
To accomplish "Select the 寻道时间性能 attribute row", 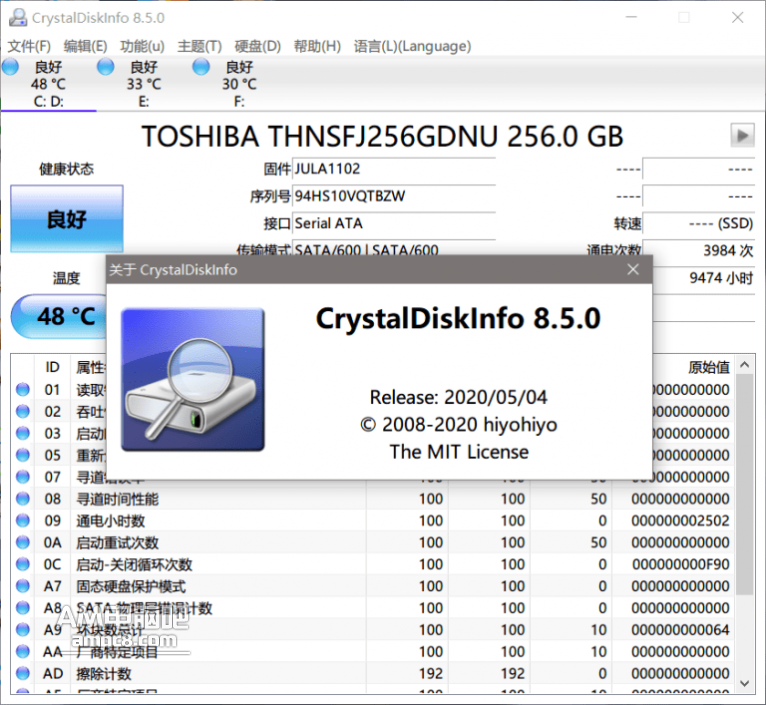I will click(x=373, y=499).
